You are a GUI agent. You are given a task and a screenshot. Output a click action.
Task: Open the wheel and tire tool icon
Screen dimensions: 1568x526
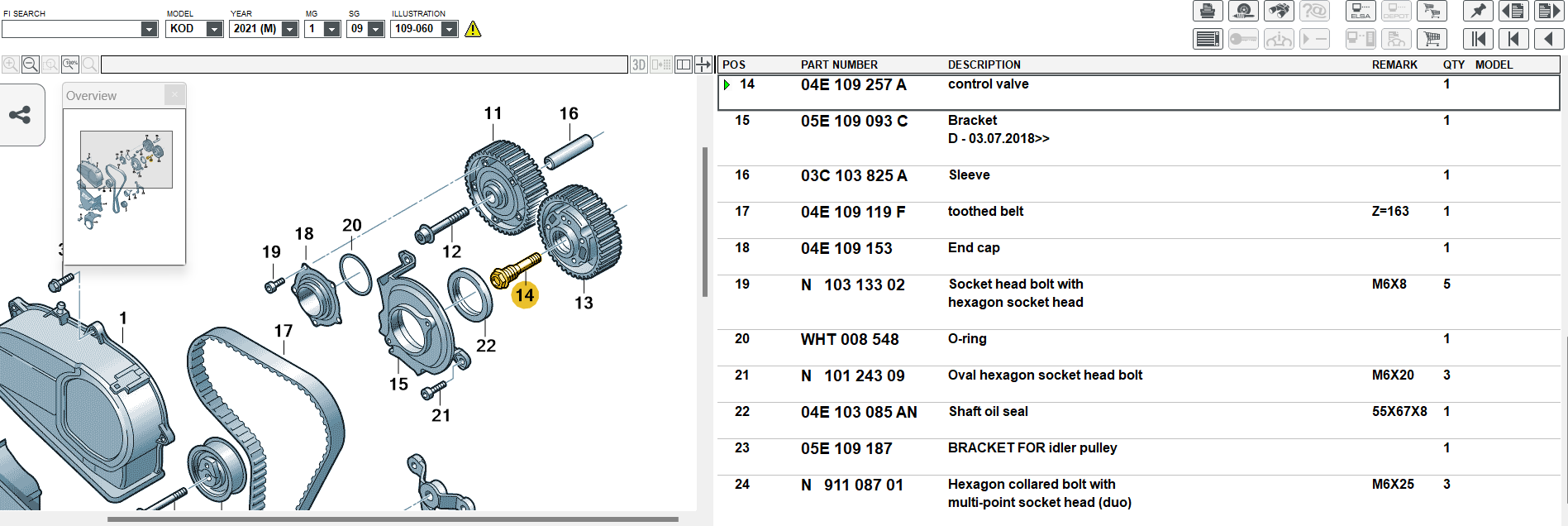point(1243,11)
